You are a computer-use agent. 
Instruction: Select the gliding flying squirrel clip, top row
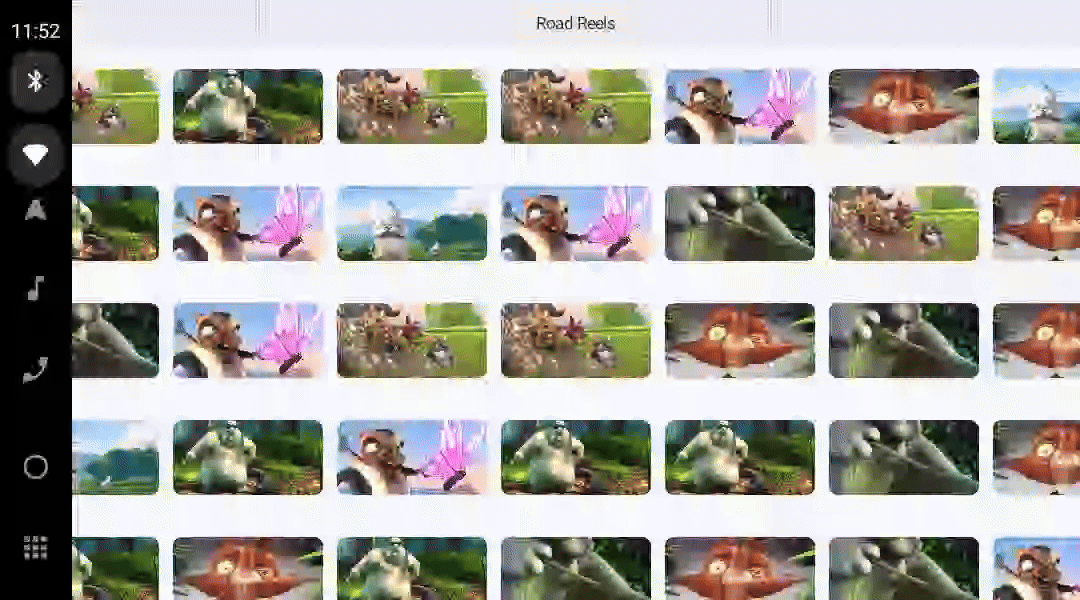pos(904,105)
